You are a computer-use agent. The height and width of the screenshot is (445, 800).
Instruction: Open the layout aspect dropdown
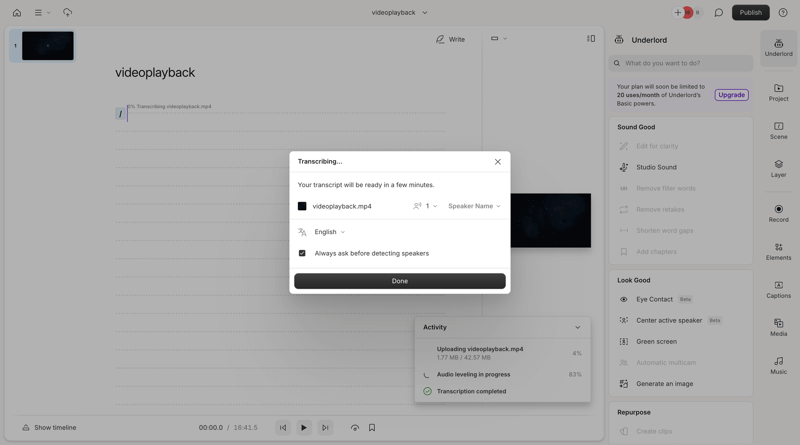[x=498, y=38]
